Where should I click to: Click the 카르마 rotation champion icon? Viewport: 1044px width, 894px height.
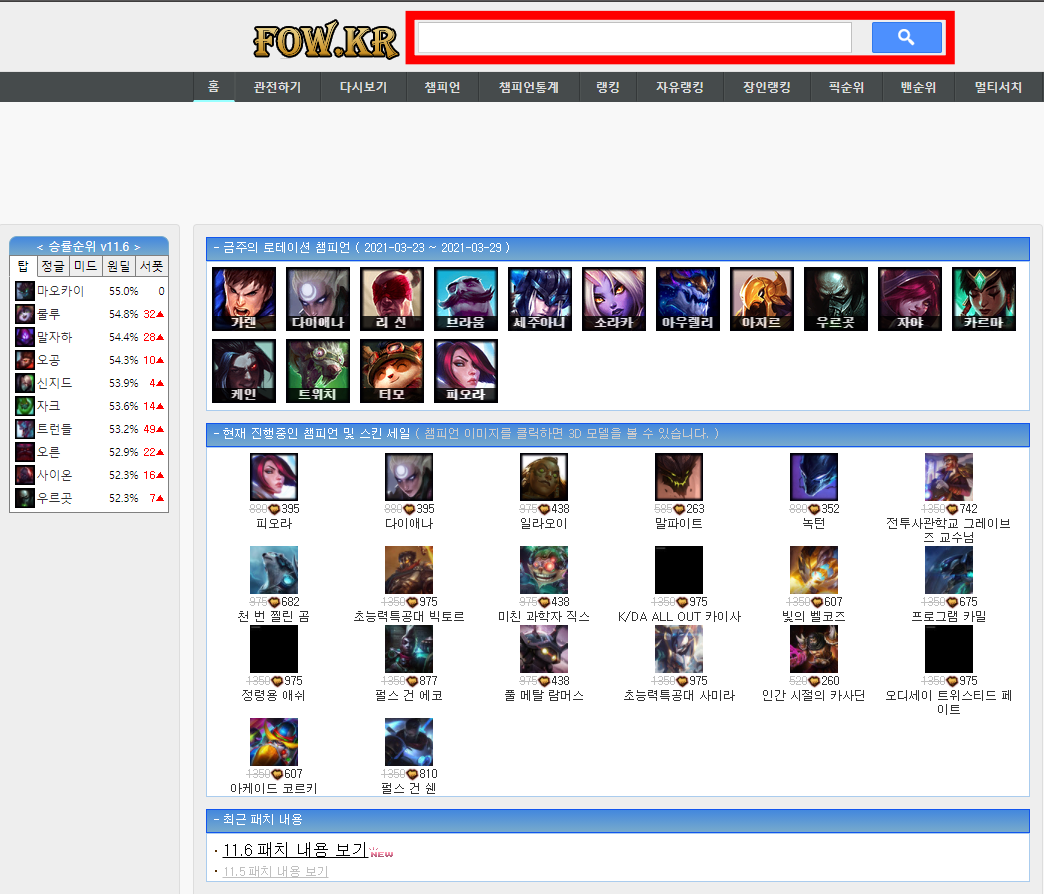coord(983,299)
